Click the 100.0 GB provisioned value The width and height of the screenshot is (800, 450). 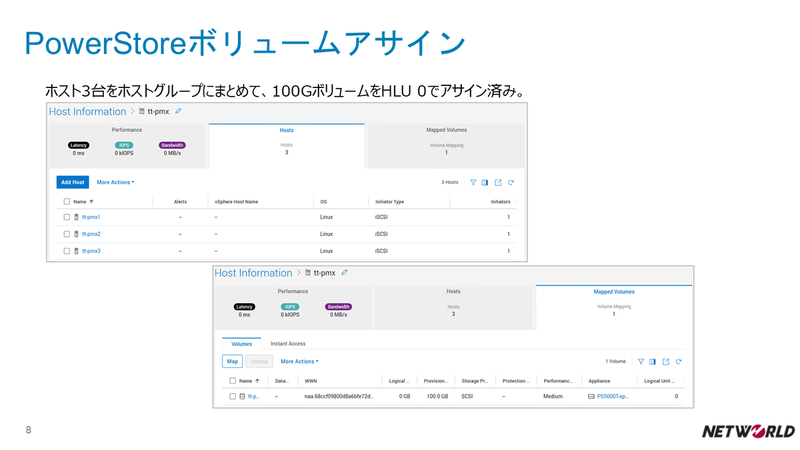(x=437, y=396)
